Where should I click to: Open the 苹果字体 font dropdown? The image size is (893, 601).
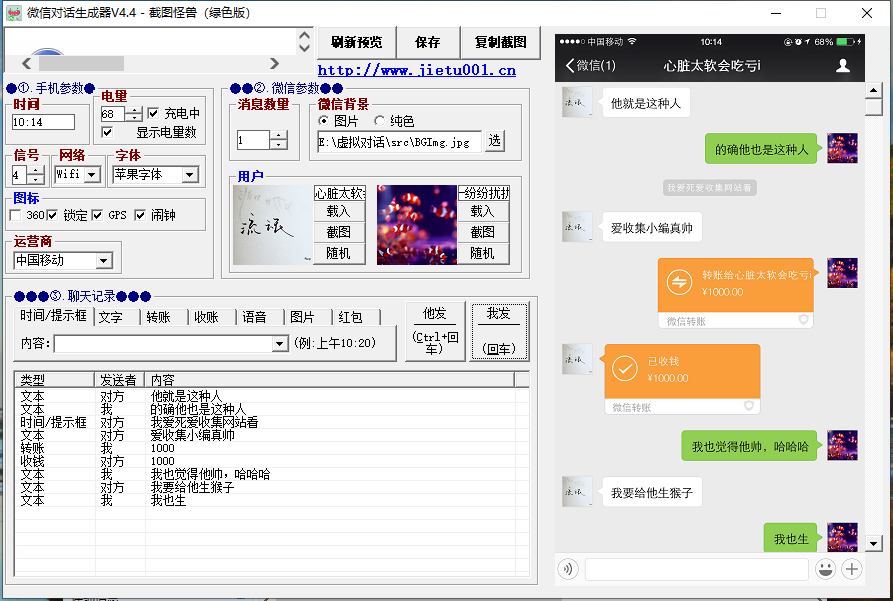(190, 174)
